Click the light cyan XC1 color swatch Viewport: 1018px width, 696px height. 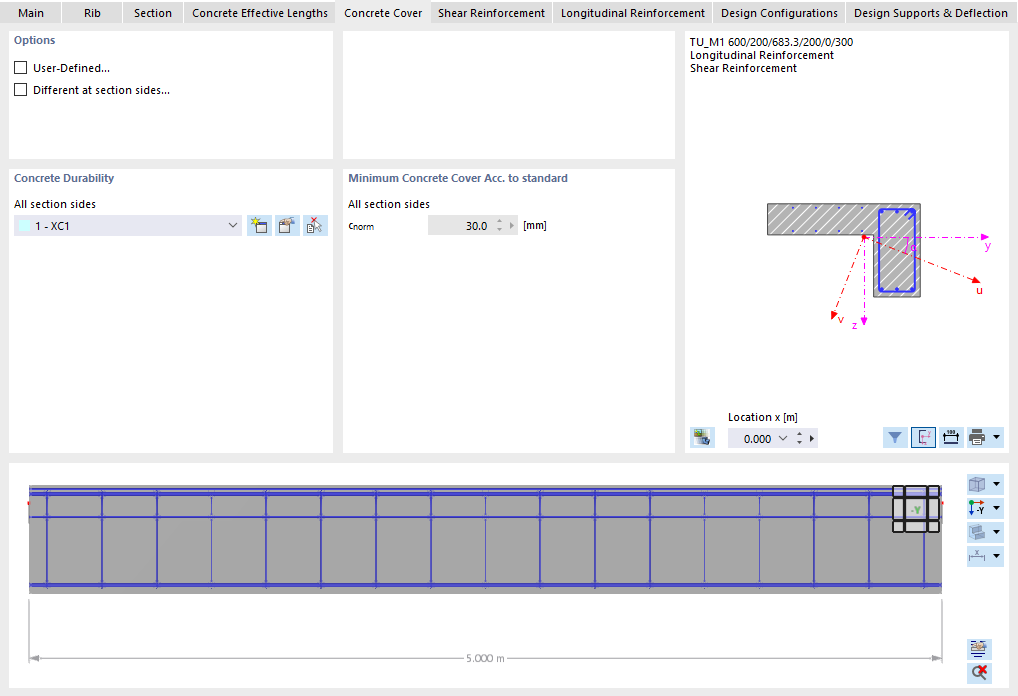pos(25,226)
